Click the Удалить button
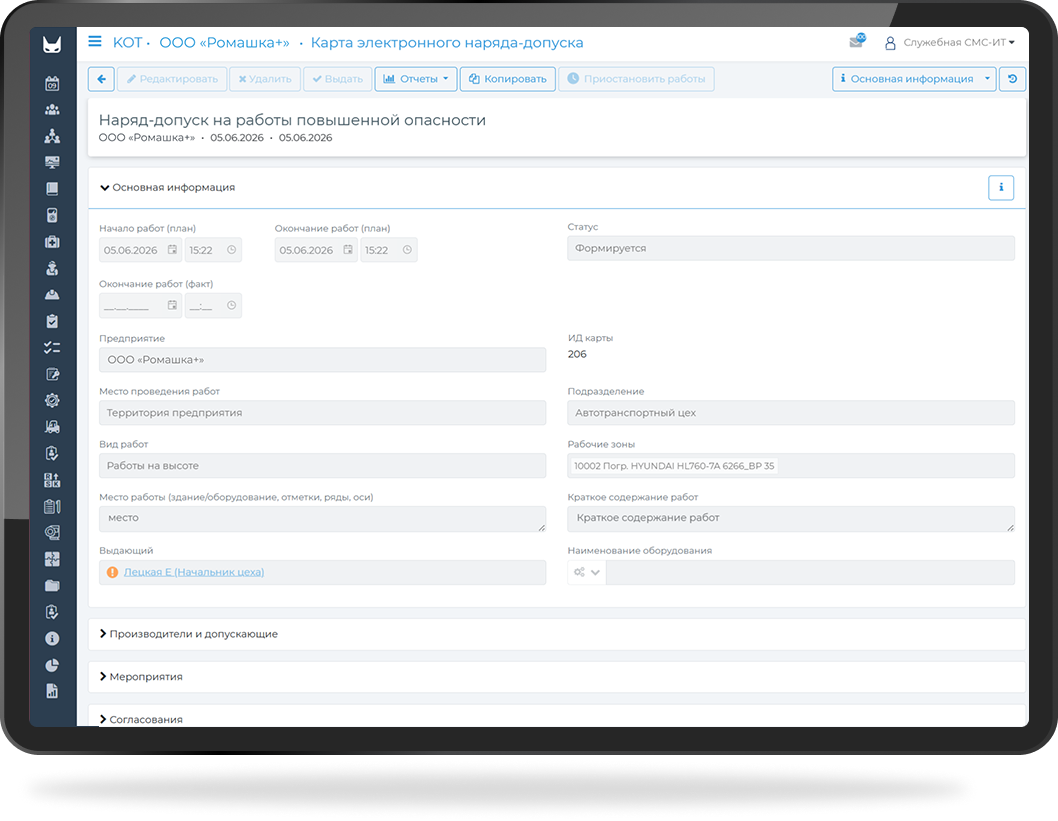 point(265,79)
